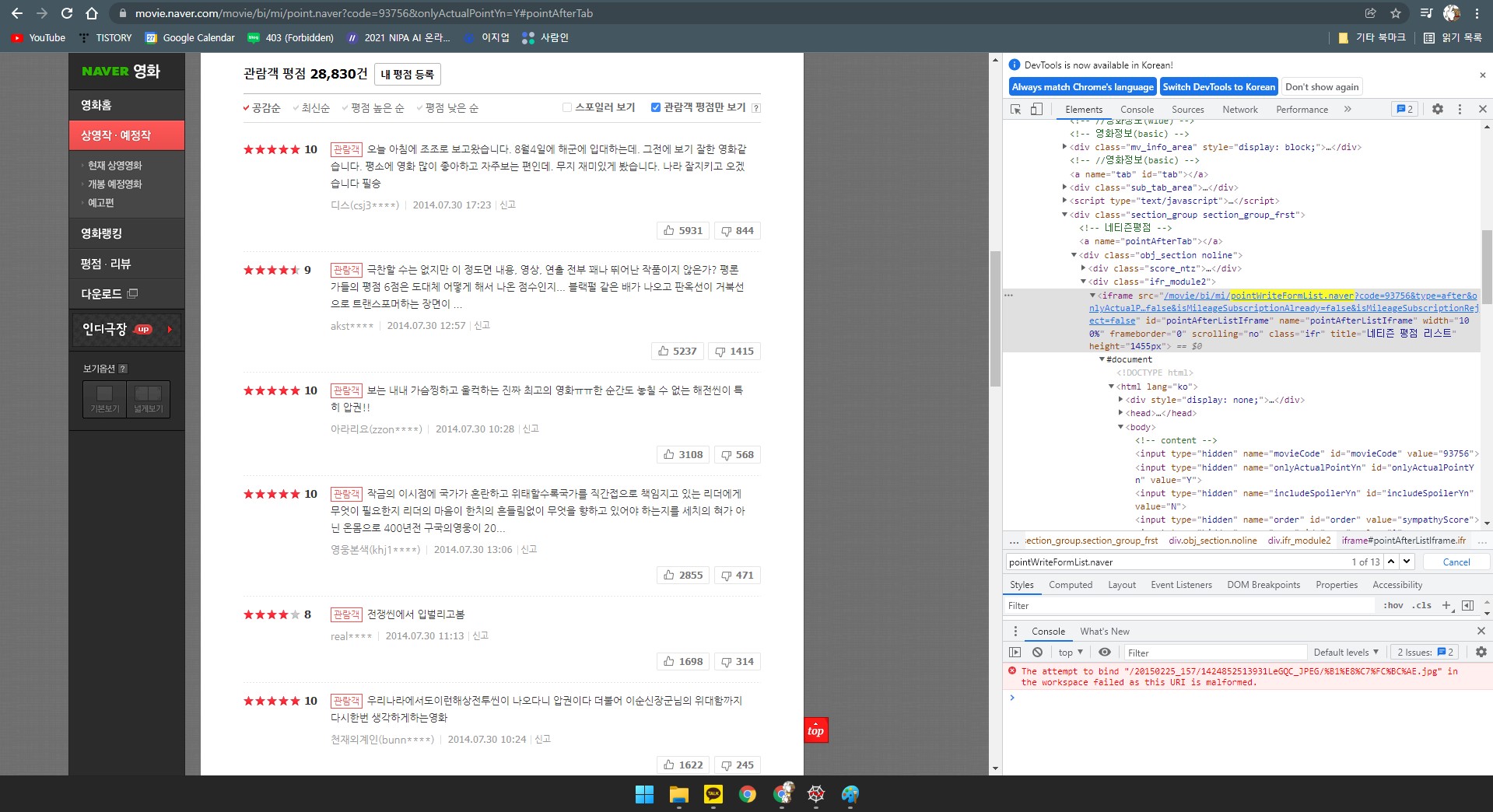Open DevTools three-dot customize menu

click(1460, 109)
